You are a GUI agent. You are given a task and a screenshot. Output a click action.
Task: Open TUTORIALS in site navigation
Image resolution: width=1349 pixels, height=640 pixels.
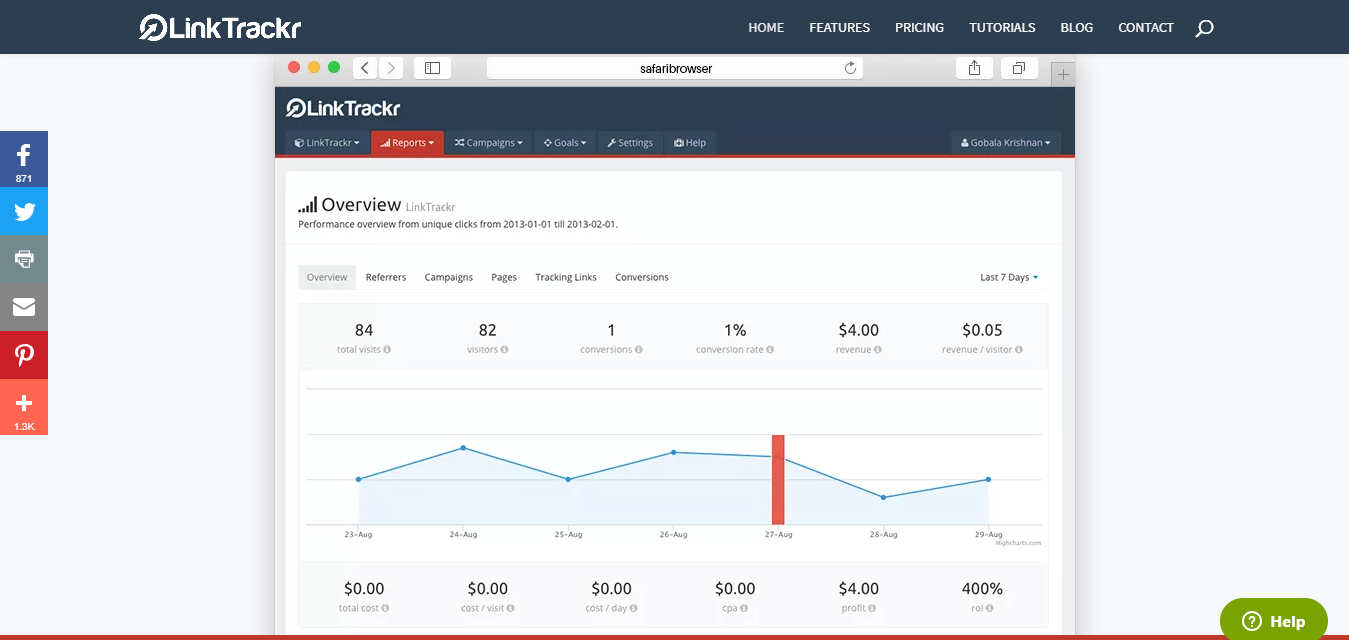1002,28
